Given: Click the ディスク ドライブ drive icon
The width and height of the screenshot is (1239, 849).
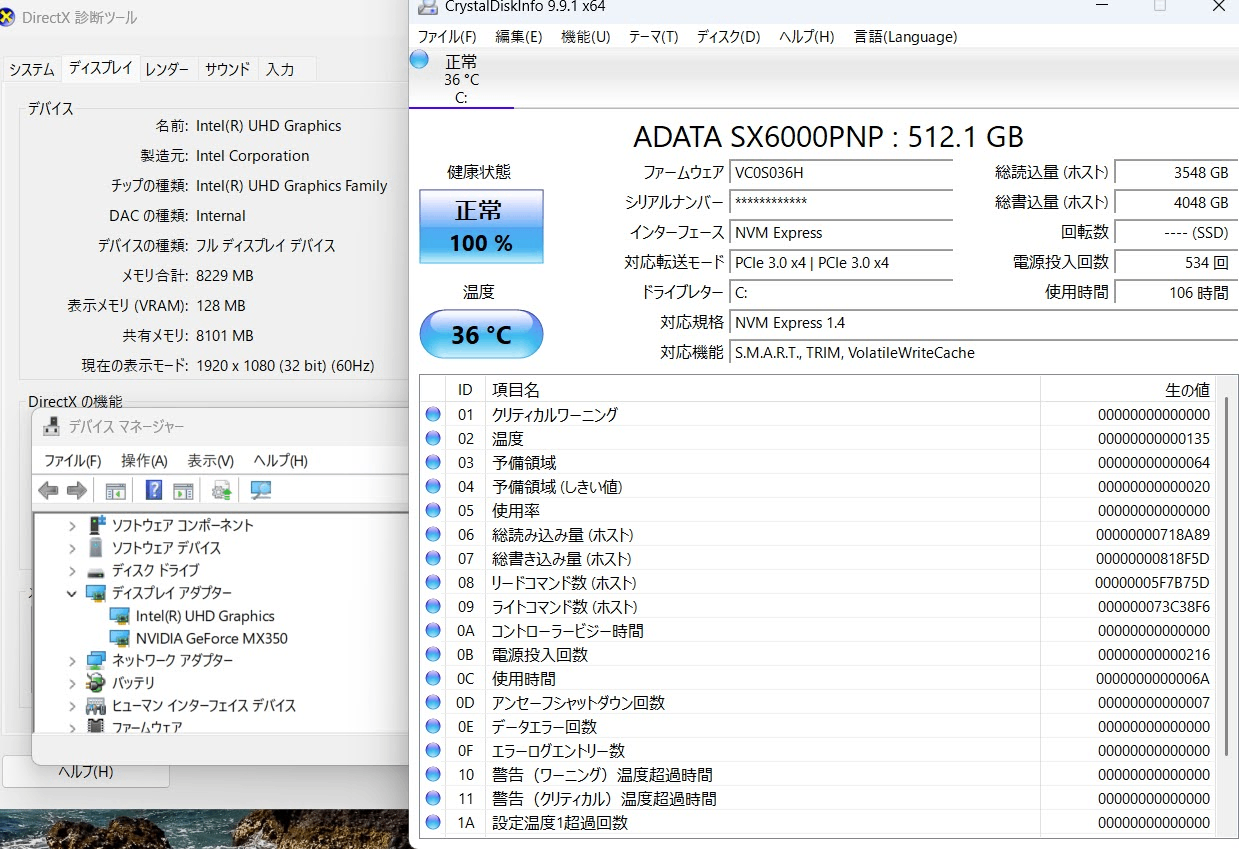Looking at the screenshot, I should tap(96, 571).
